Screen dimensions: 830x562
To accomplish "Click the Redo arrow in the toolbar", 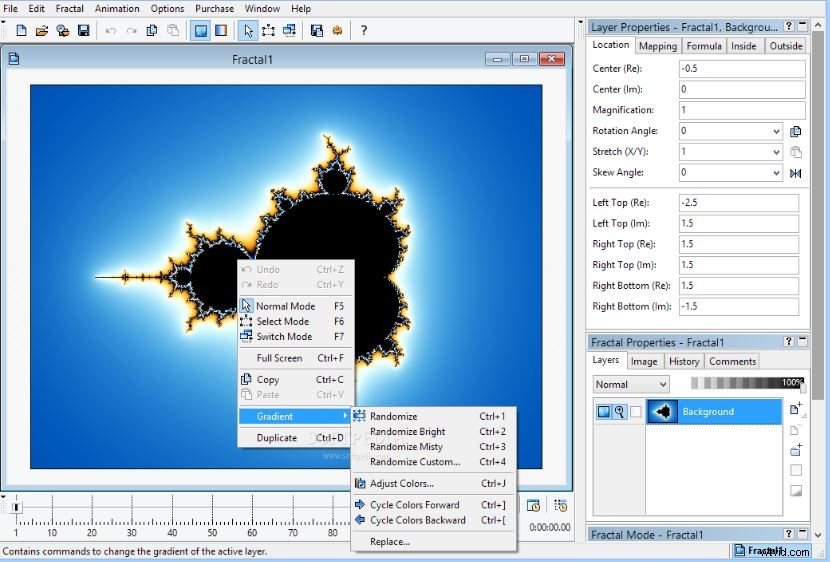I will pyautogui.click(x=131, y=31).
